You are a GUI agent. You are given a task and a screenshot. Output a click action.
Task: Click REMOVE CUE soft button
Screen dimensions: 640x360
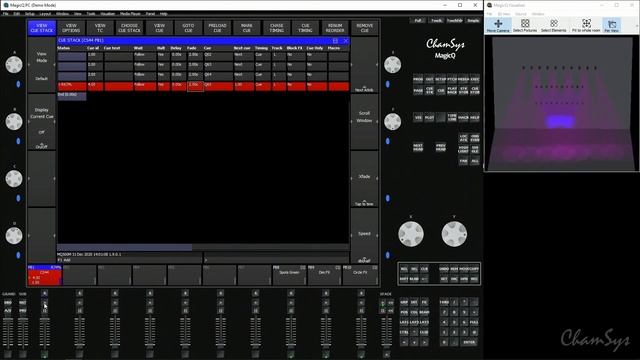[364, 28]
